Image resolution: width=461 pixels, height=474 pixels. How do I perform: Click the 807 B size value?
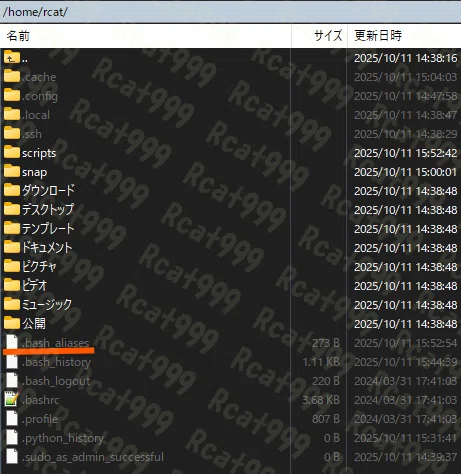[326, 419]
